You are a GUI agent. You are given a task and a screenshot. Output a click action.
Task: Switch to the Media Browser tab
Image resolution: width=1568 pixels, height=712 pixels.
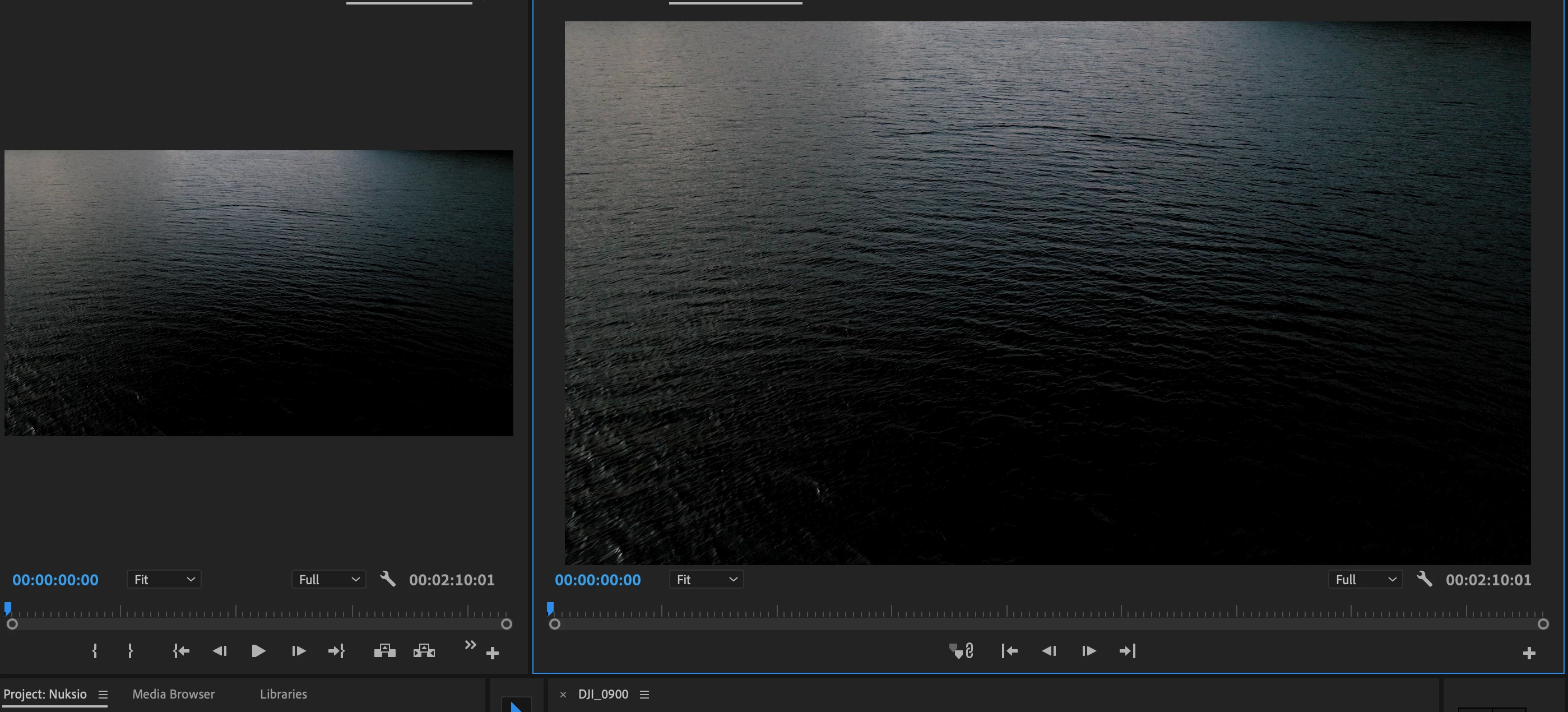(x=174, y=693)
